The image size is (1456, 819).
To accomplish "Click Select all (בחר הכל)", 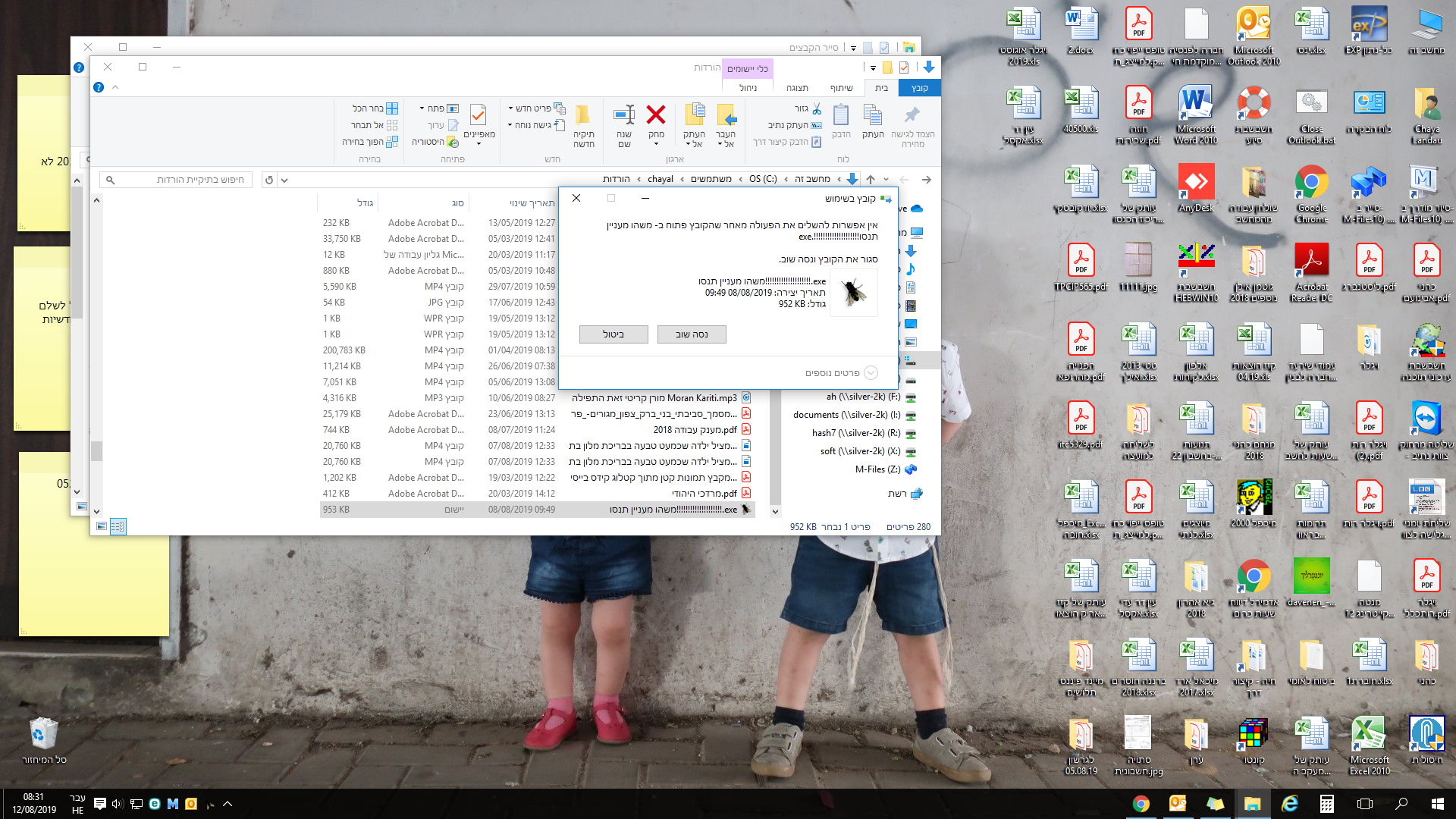I will [375, 108].
